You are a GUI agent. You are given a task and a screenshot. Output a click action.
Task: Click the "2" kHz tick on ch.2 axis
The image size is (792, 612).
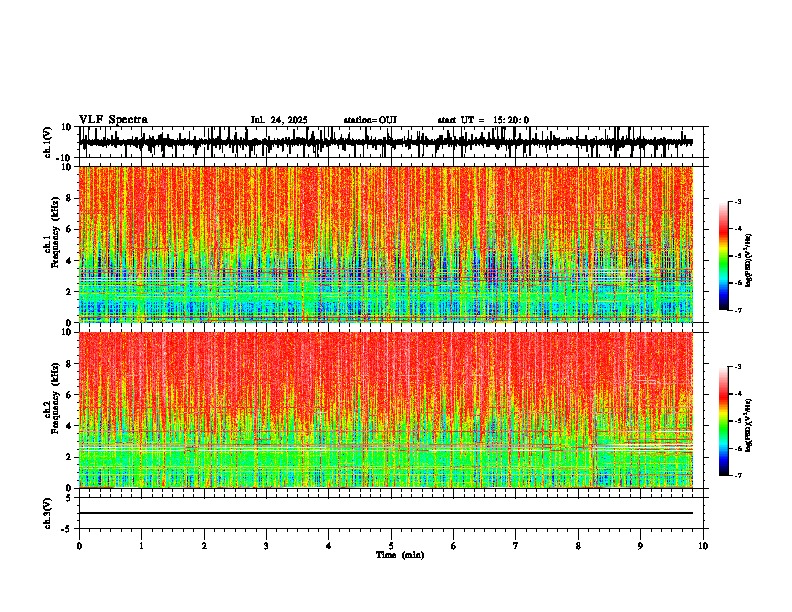[69, 457]
